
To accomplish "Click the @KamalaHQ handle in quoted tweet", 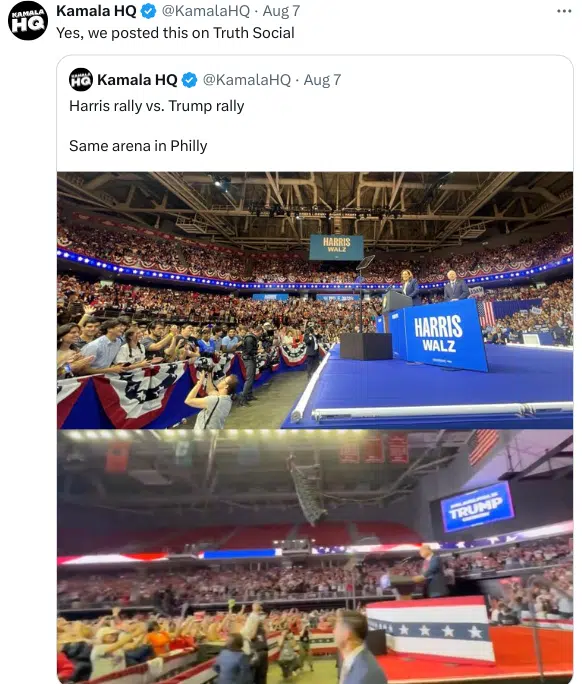I will coord(246,80).
